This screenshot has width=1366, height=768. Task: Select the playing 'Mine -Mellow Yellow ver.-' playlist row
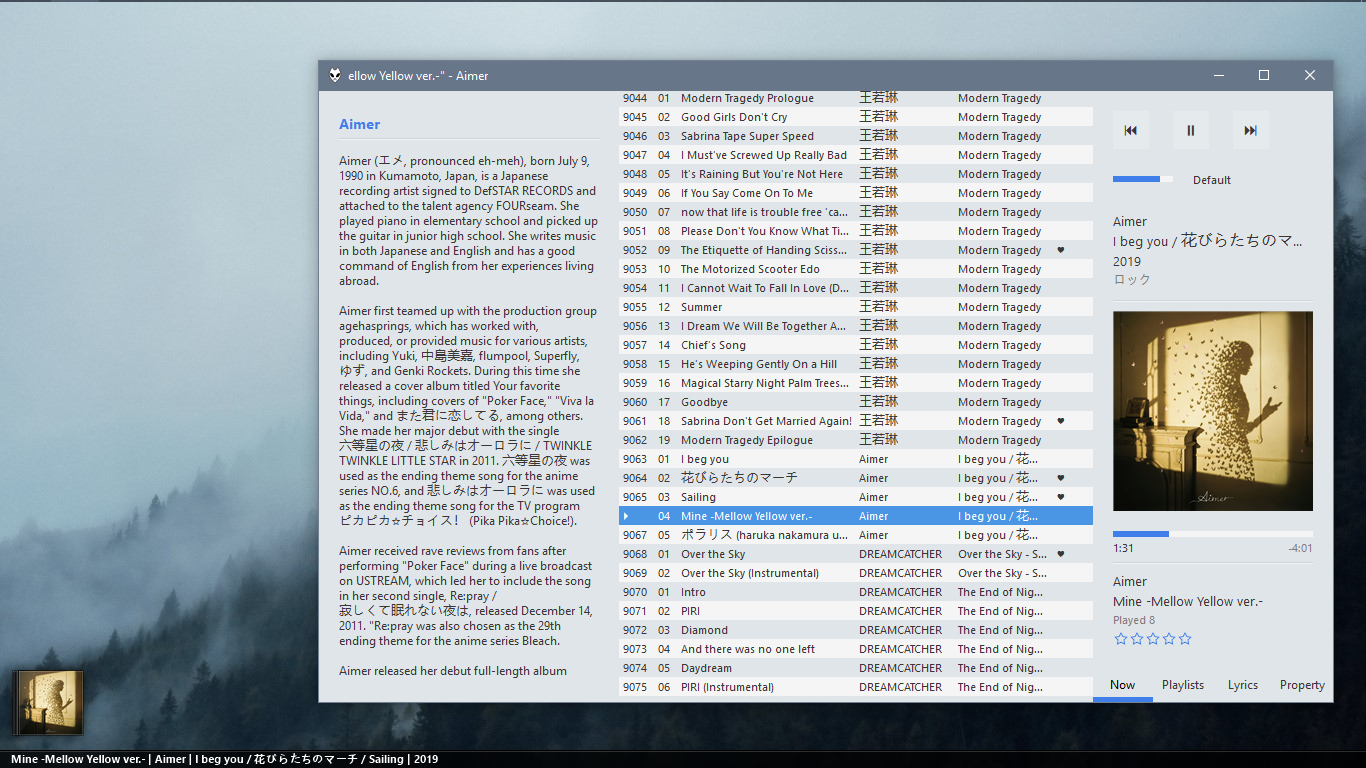coord(856,516)
